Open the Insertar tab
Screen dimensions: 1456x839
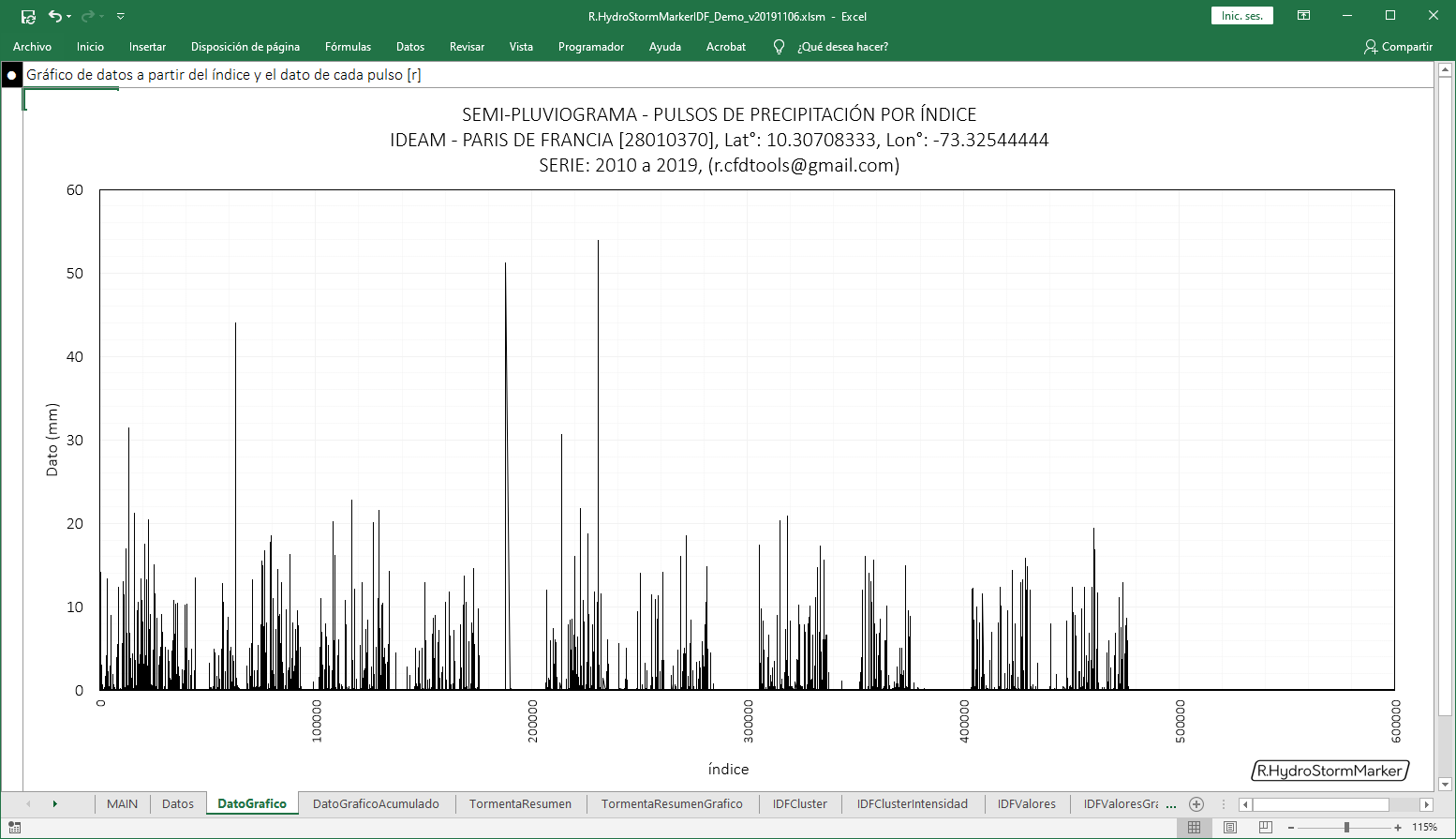tap(147, 47)
